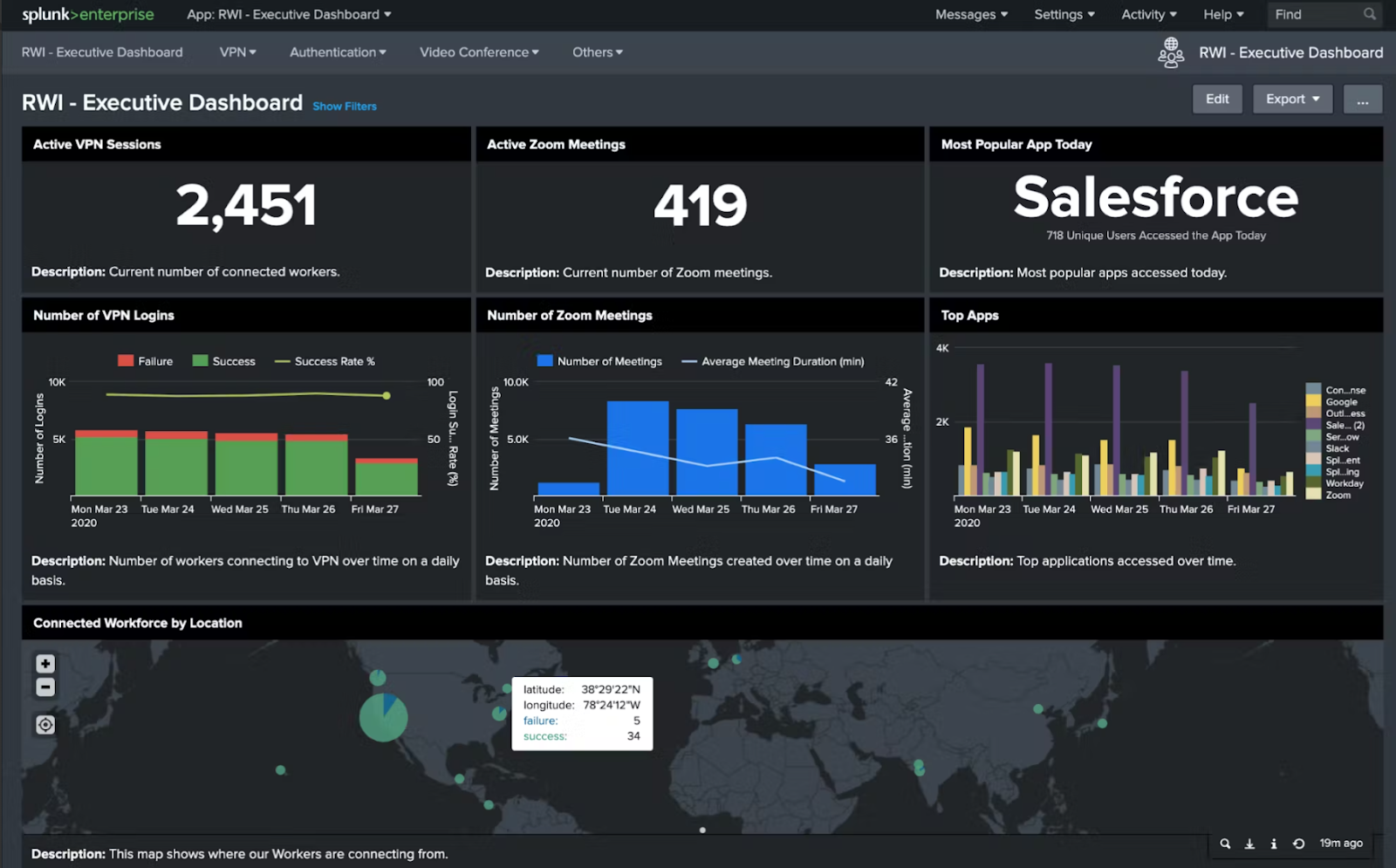
Task: Click the Con...nse legend color swatch
Action: click(x=1313, y=390)
